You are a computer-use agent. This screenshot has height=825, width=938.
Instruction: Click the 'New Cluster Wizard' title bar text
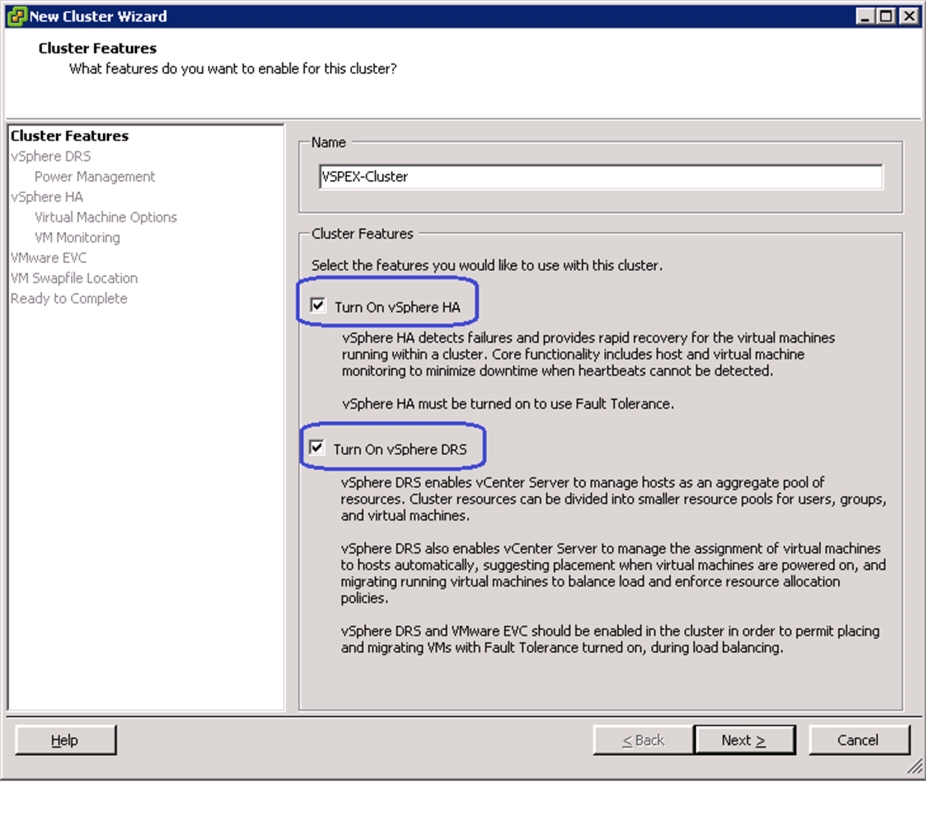(x=98, y=16)
